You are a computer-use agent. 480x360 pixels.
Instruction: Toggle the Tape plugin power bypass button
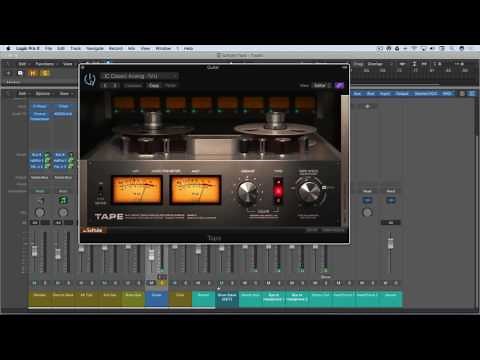click(x=90, y=80)
